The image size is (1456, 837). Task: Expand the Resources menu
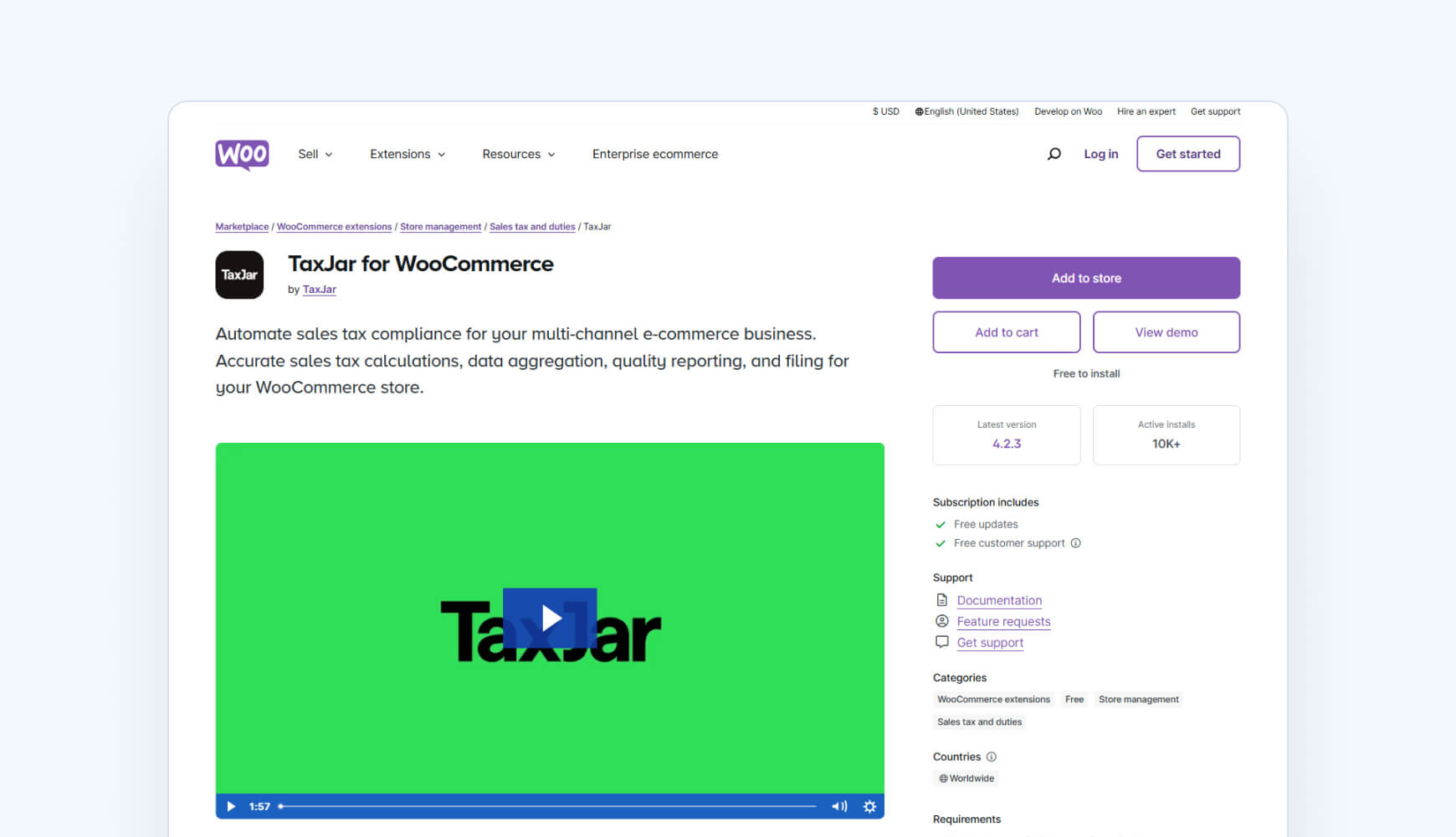[x=519, y=154]
